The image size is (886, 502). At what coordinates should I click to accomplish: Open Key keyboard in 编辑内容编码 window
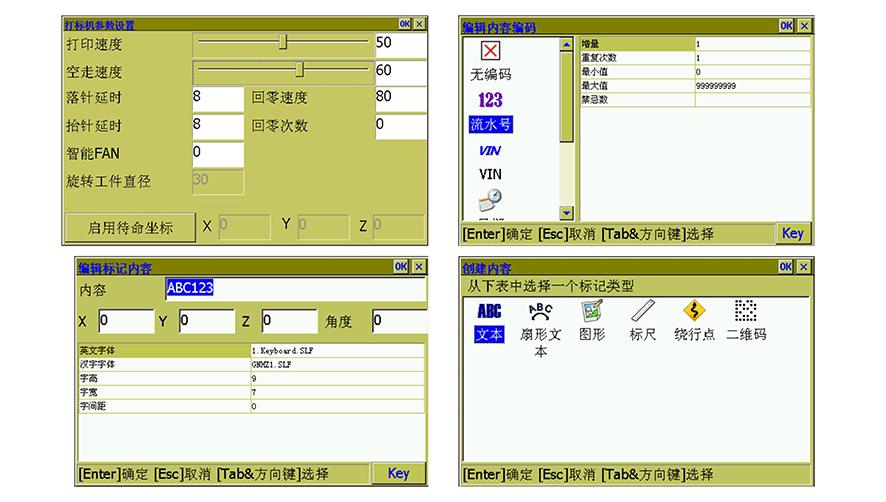(792, 233)
